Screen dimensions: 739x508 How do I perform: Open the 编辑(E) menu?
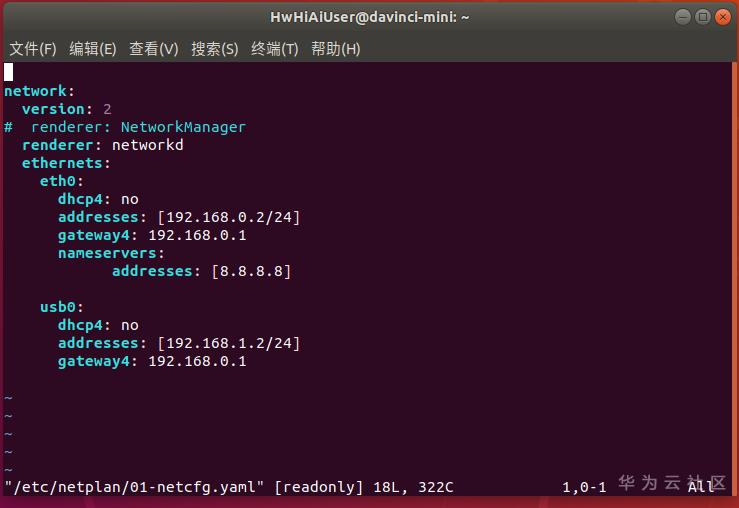pos(93,48)
